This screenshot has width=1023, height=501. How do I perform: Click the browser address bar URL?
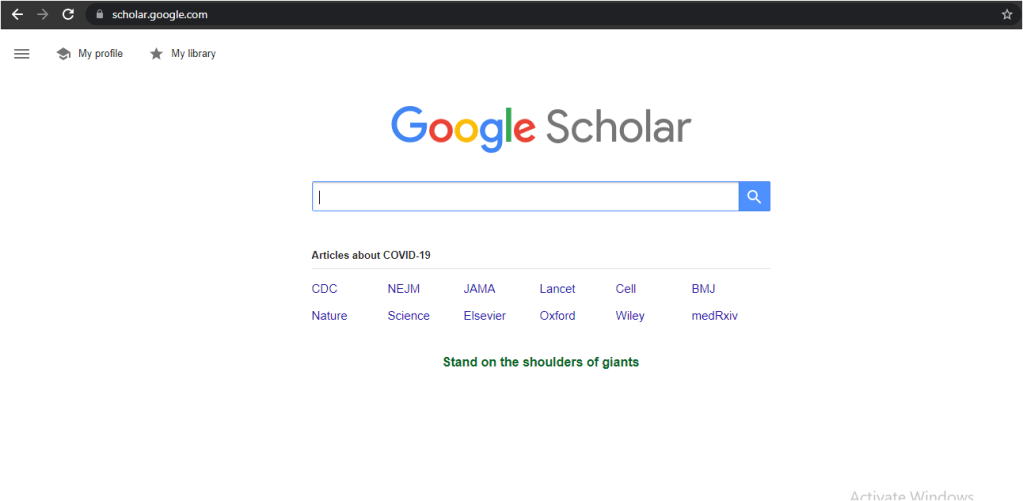click(160, 15)
